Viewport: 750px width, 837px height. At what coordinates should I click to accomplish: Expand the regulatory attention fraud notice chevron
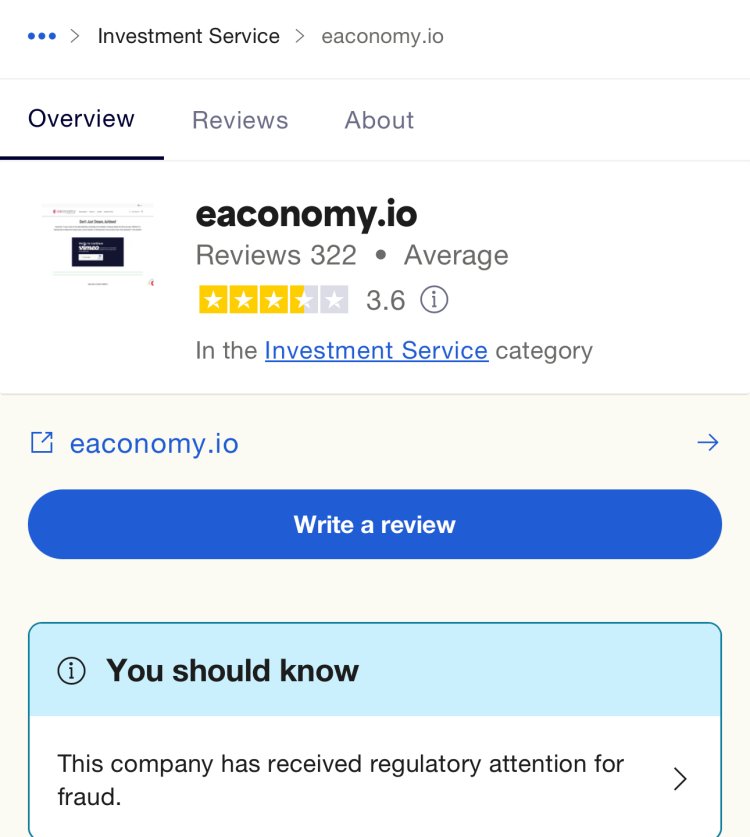pos(680,779)
